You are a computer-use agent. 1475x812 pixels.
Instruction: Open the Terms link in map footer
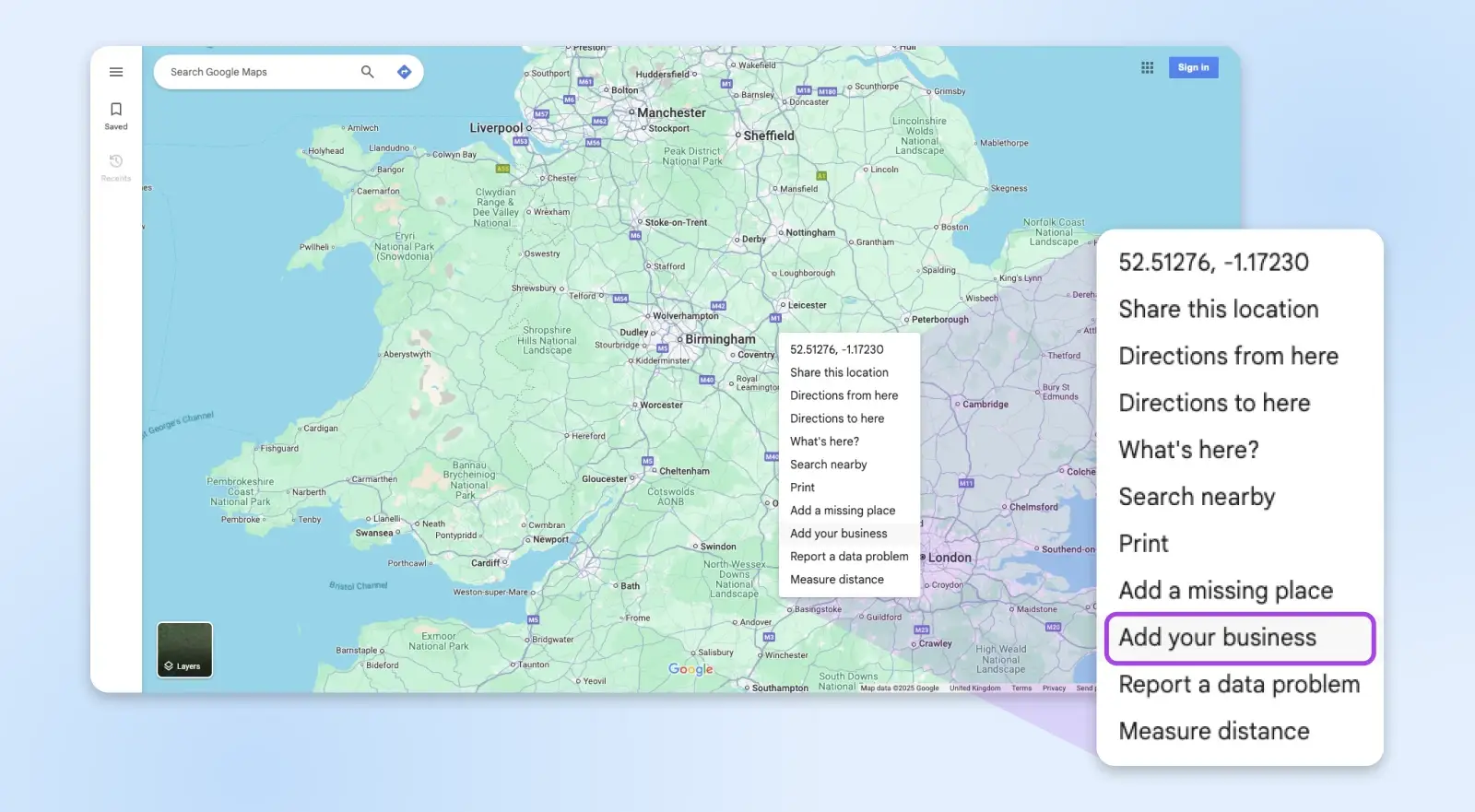point(1021,688)
